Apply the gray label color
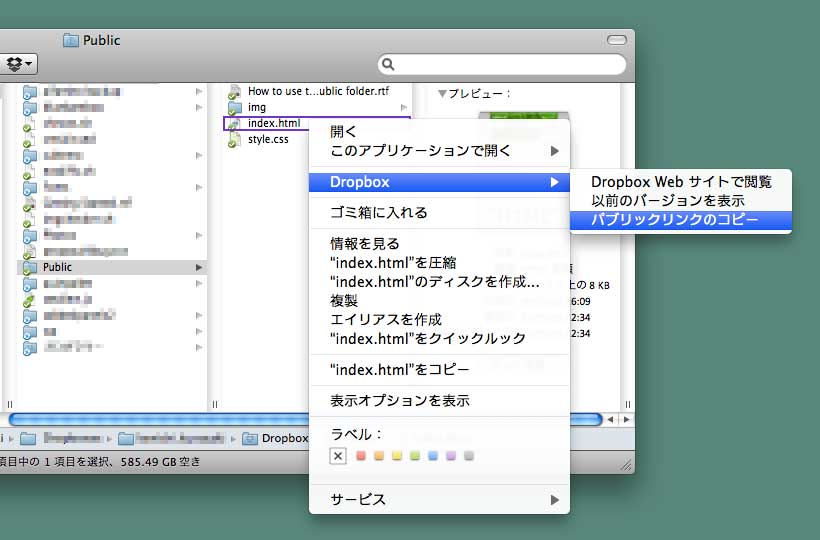Viewport: 820px width, 540px height. click(x=469, y=456)
